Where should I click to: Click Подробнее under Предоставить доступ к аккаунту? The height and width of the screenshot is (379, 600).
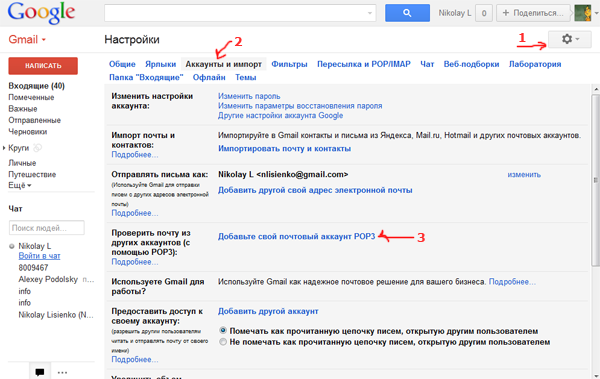[x=135, y=359]
